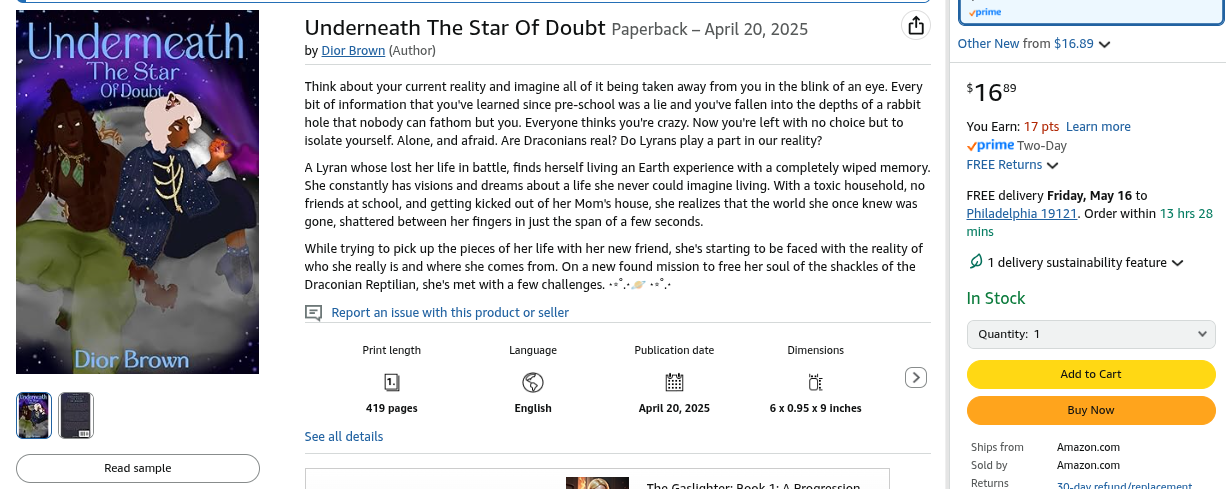Open the Quantity dropdown selector

(x=1091, y=334)
